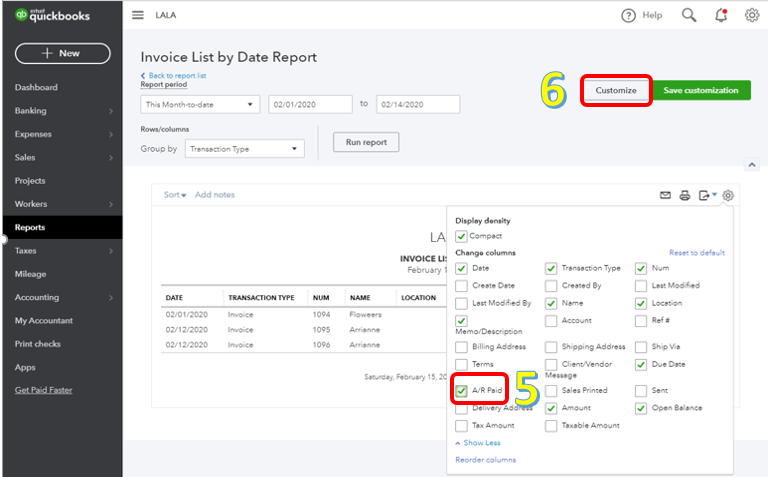768x477 pixels.
Task: Click the TRANSACTION TYPE column header
Action: (x=261, y=298)
